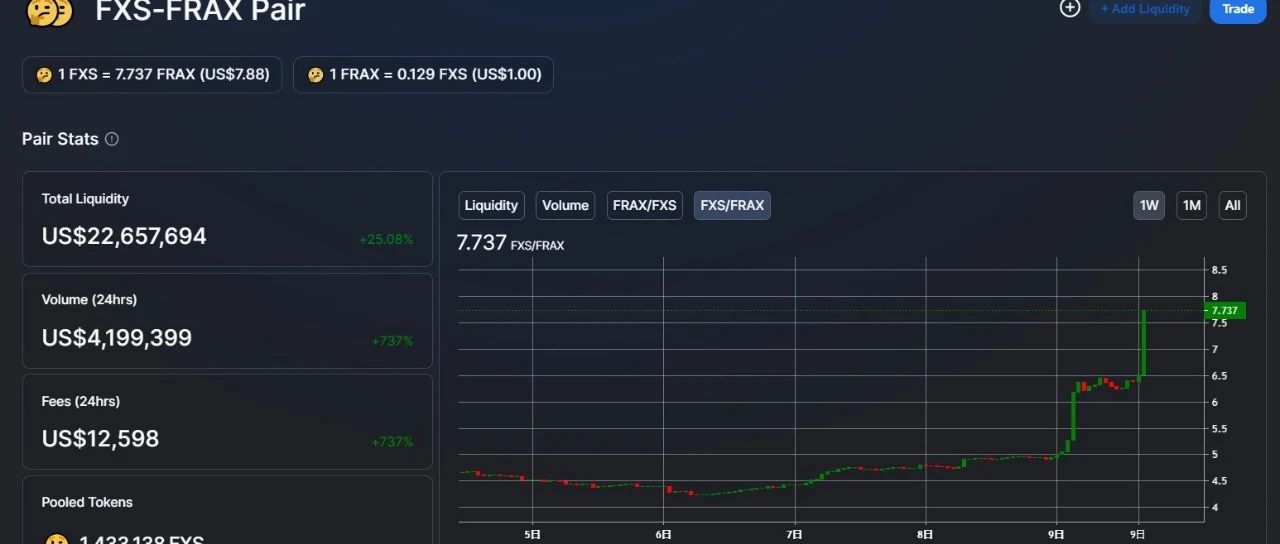Click the 1 FRAX = 0.129 FXS price pill

tap(423, 75)
